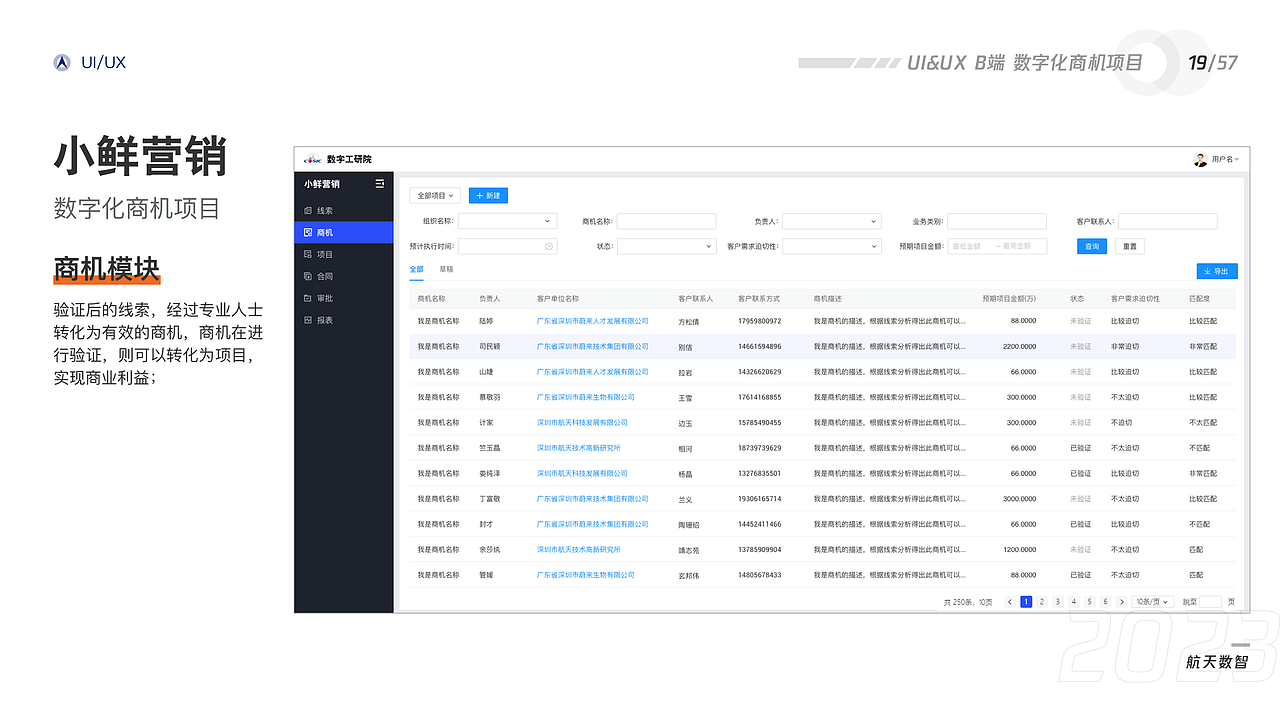This screenshot has width=1280, height=720.
Task: Go to page 6 in pagination
Action: (x=1106, y=602)
